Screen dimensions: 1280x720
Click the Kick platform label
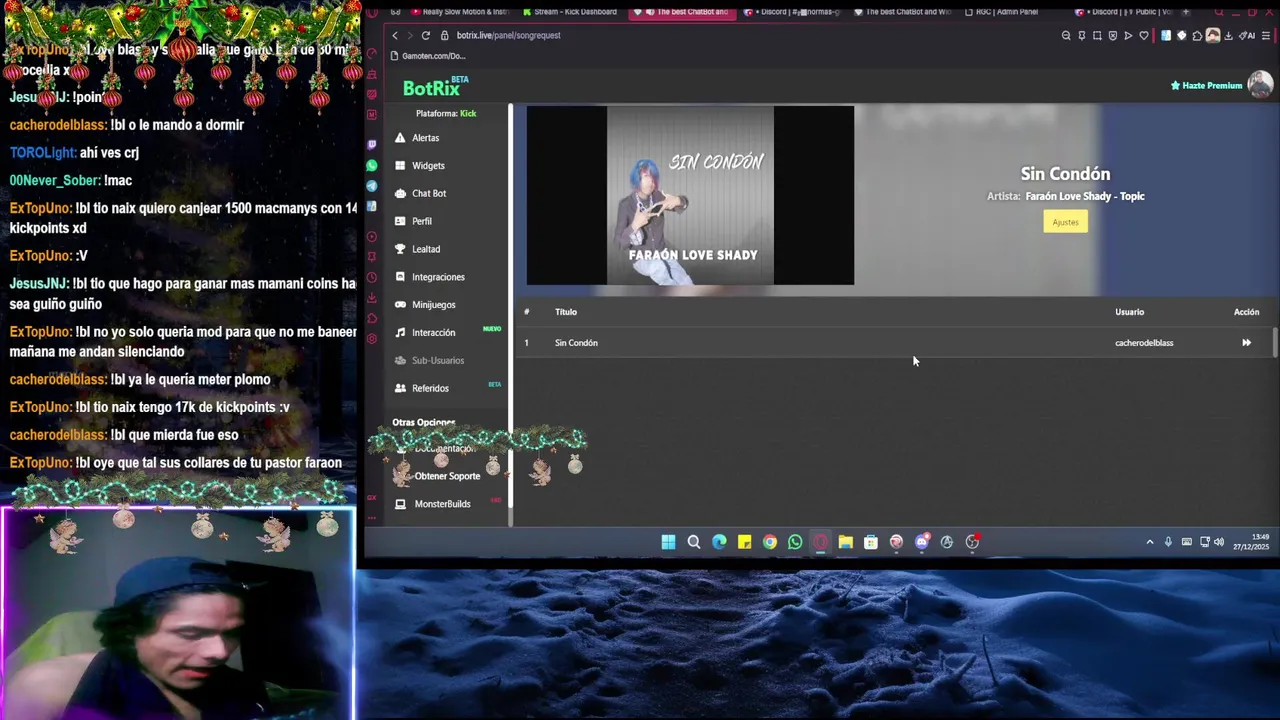tap(468, 114)
